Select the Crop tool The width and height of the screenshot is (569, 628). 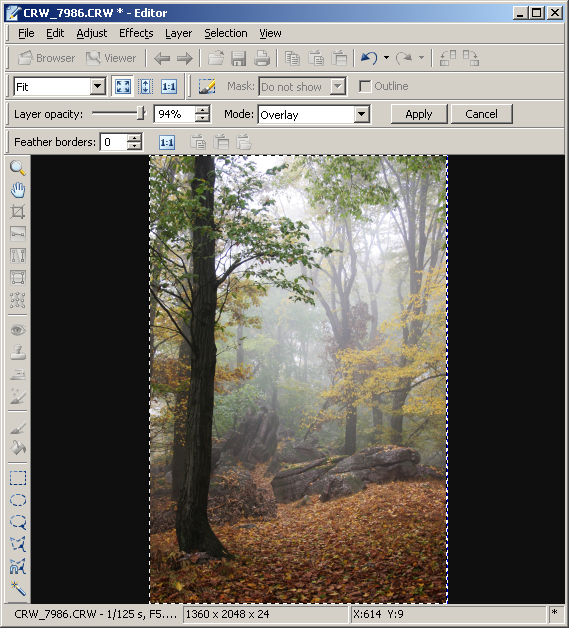click(18, 211)
